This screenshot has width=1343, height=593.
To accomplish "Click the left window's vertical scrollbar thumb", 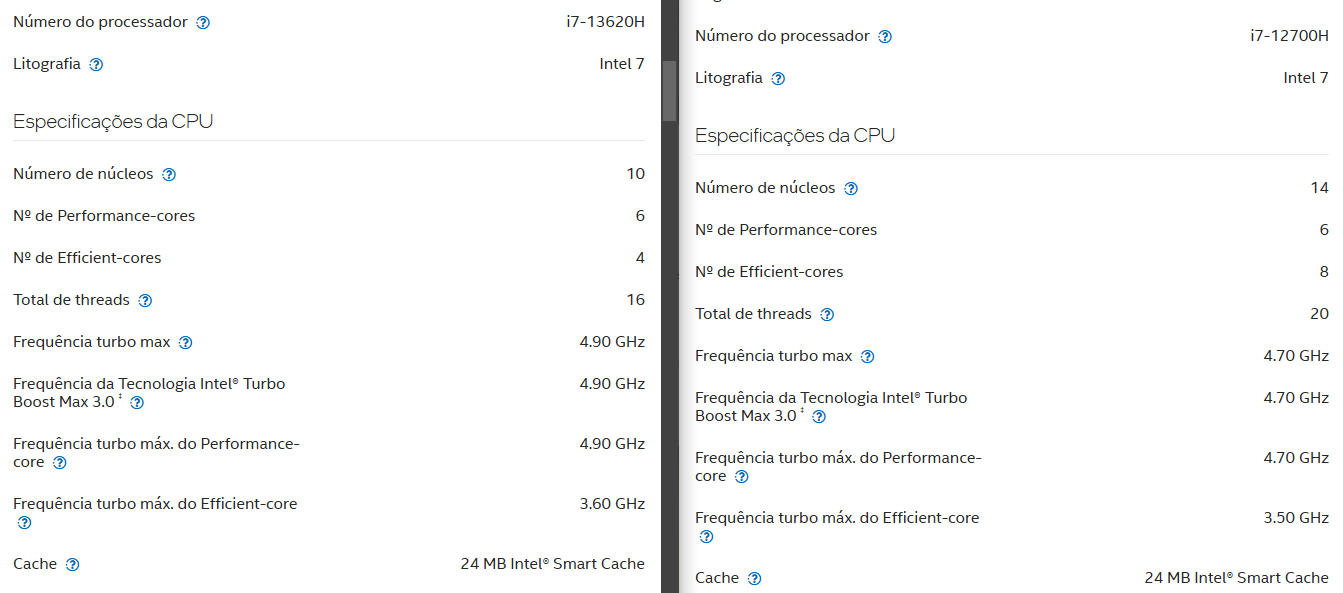I will [669, 91].
